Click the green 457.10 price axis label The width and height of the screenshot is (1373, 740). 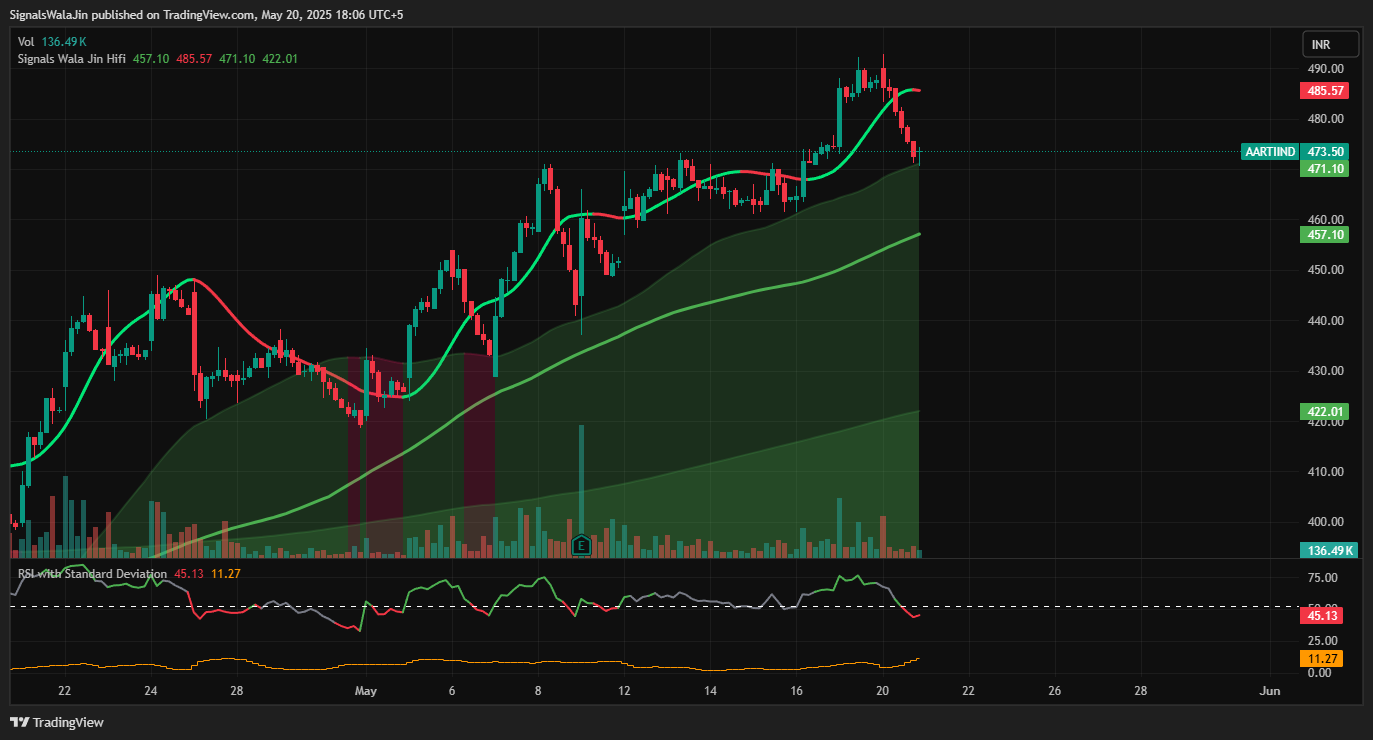[x=1325, y=235]
